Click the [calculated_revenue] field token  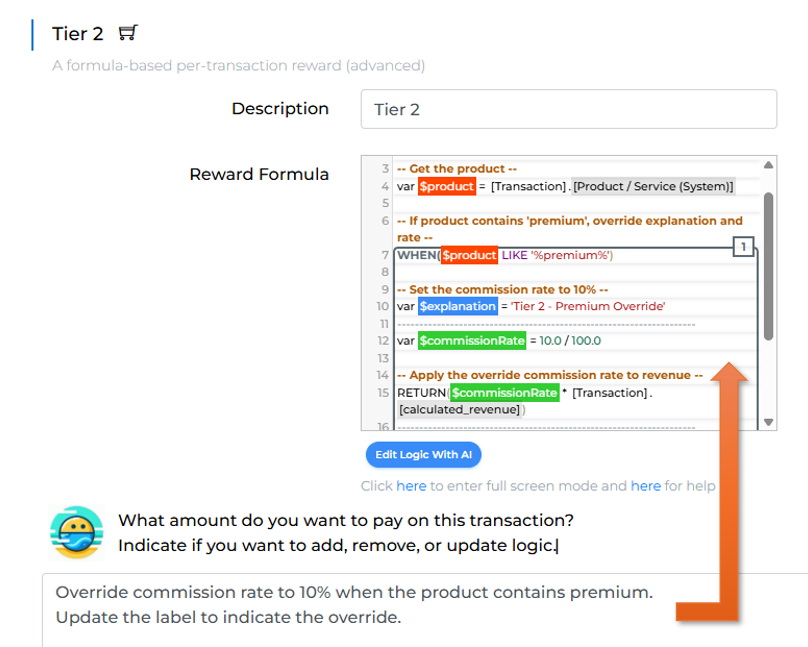[460, 409]
